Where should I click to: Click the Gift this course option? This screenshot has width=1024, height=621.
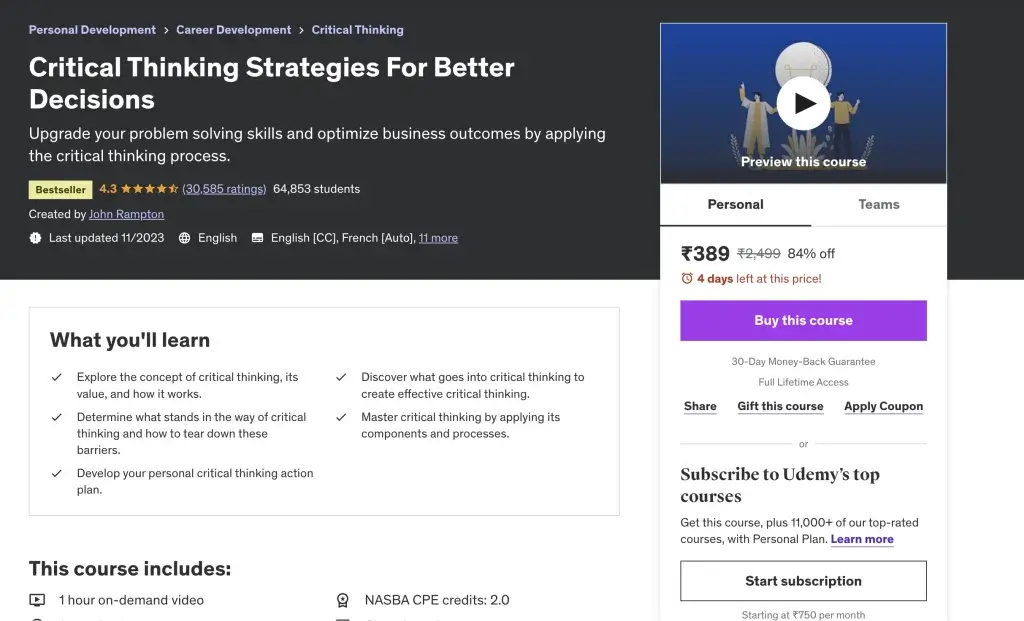780,407
